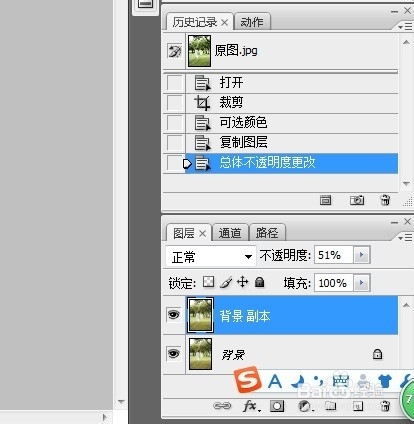Screen dimensions: 414x424
Task: Create new snapshot camera icon
Action: [357, 200]
